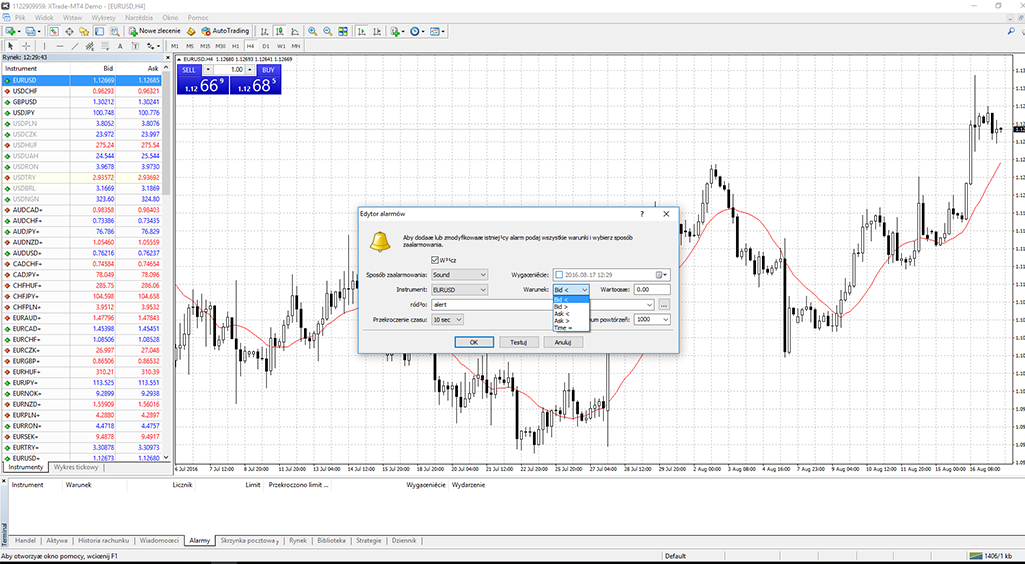Screen dimensions: 1025x564
Task: Select 'Time =' option in the dropdown list
Action: pos(563,327)
